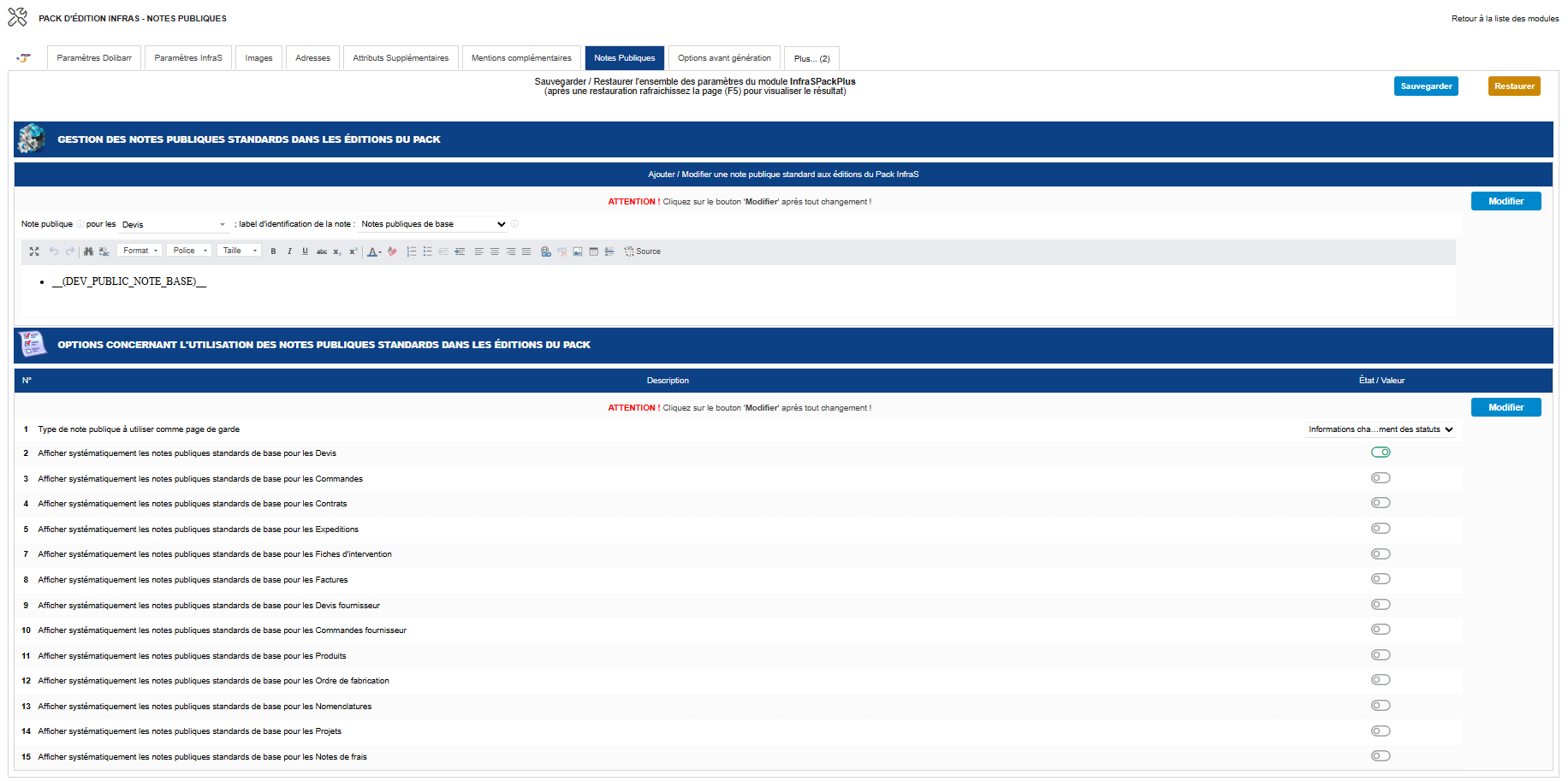This screenshot has width=1568, height=781.
Task: Enable standard notes toggle for Notes de frais
Action: pyautogui.click(x=1381, y=756)
